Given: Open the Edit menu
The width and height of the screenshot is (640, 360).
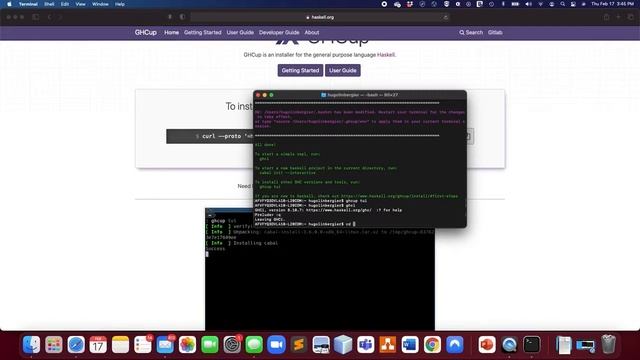Looking at the screenshot, I should 65,4.
